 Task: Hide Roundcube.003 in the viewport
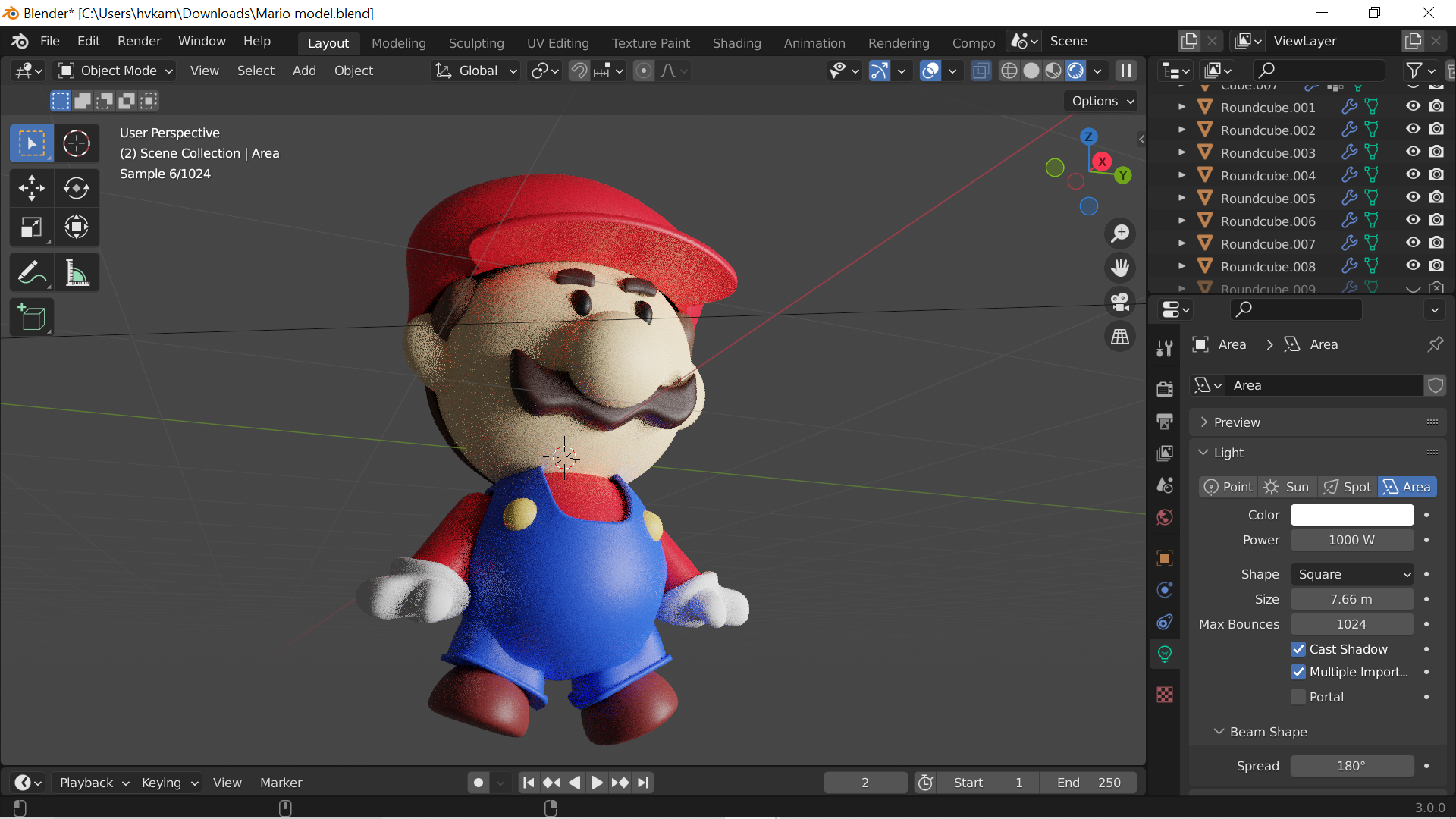click(x=1413, y=152)
